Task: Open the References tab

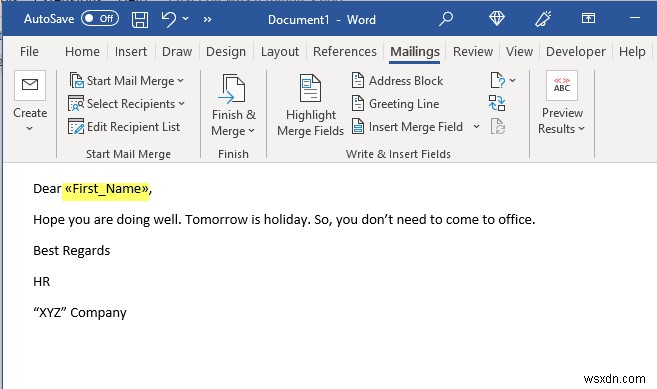Action: (x=345, y=52)
